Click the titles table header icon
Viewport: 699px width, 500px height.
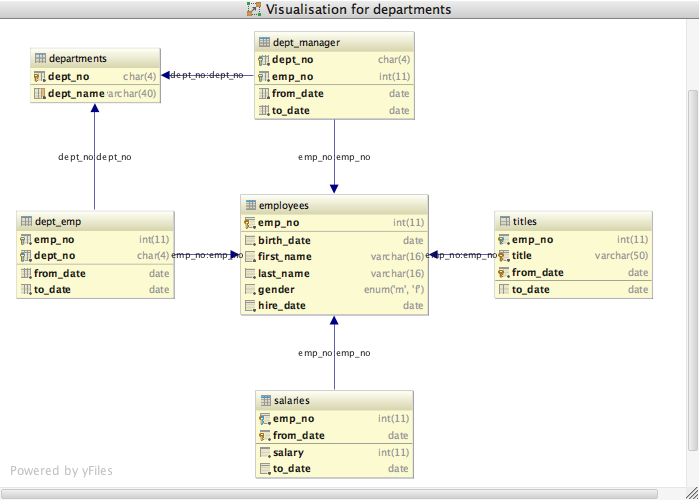click(505, 221)
